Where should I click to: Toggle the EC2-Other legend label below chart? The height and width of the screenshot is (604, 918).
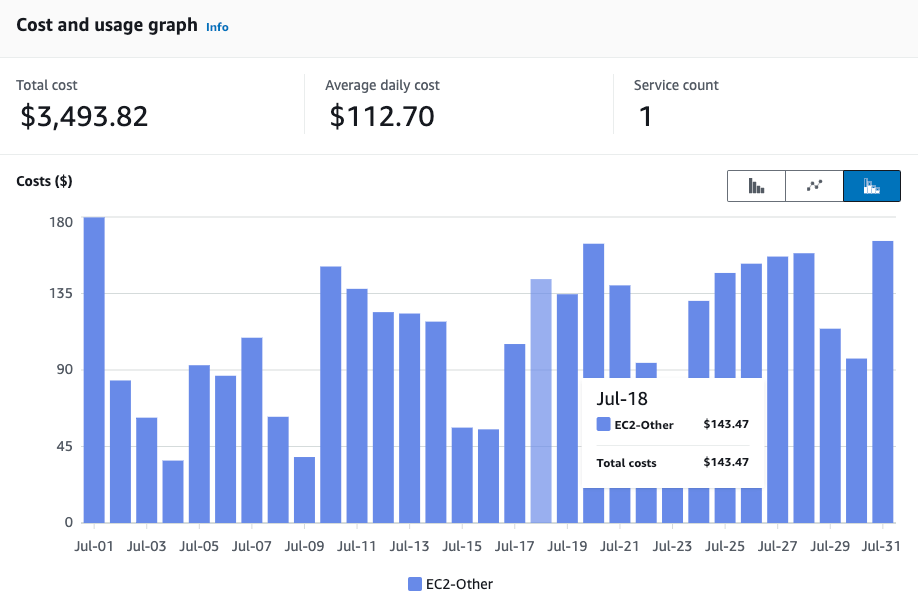coord(459,584)
